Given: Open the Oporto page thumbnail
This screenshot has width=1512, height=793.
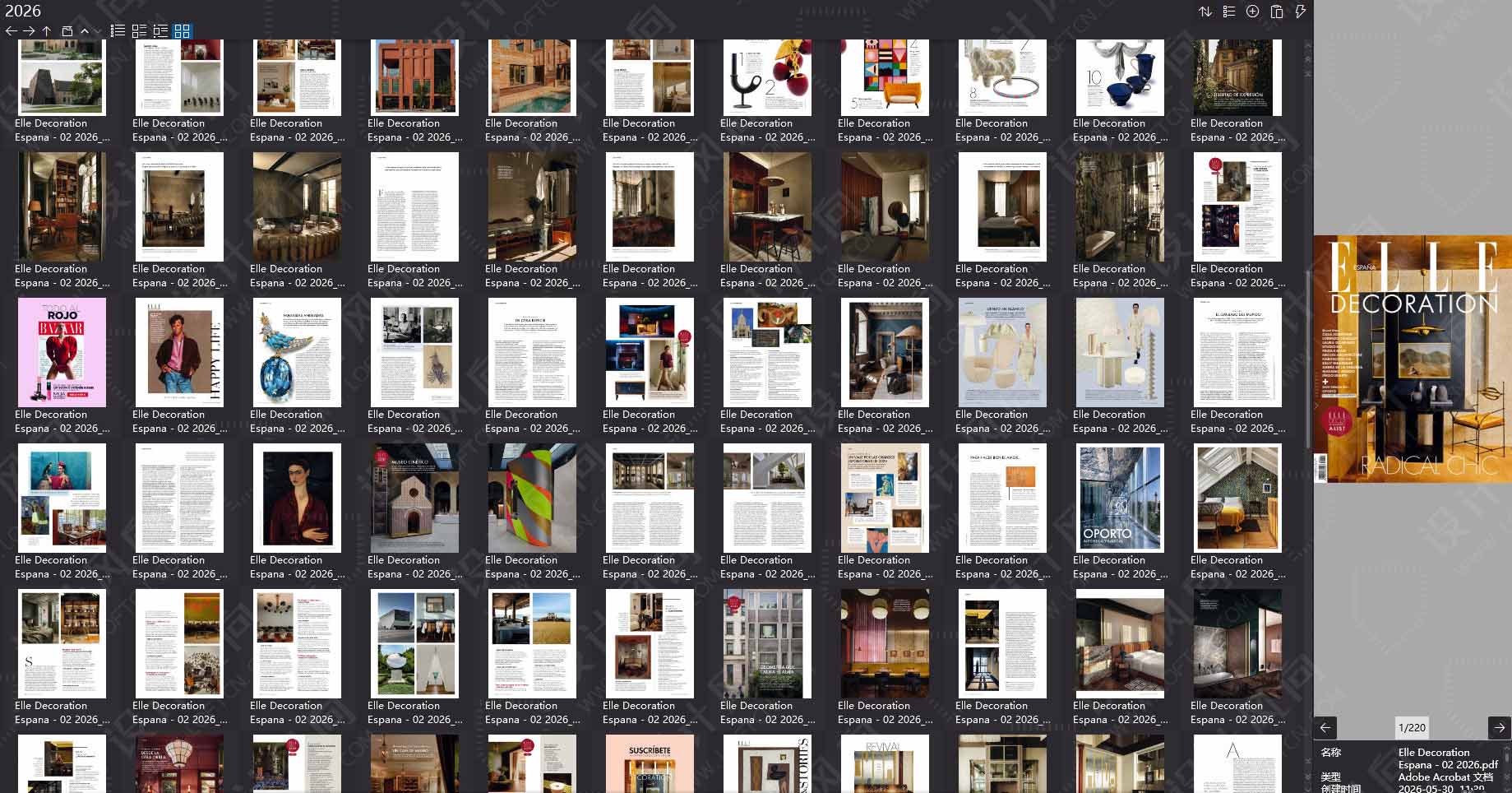Looking at the screenshot, I should 1120,498.
